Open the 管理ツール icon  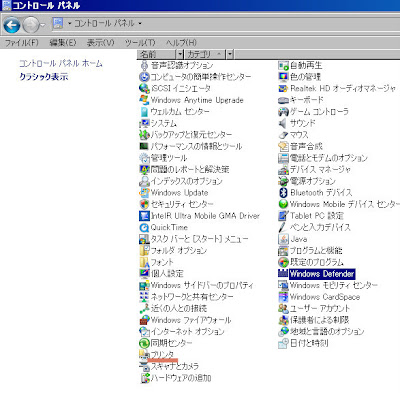[x=144, y=158]
